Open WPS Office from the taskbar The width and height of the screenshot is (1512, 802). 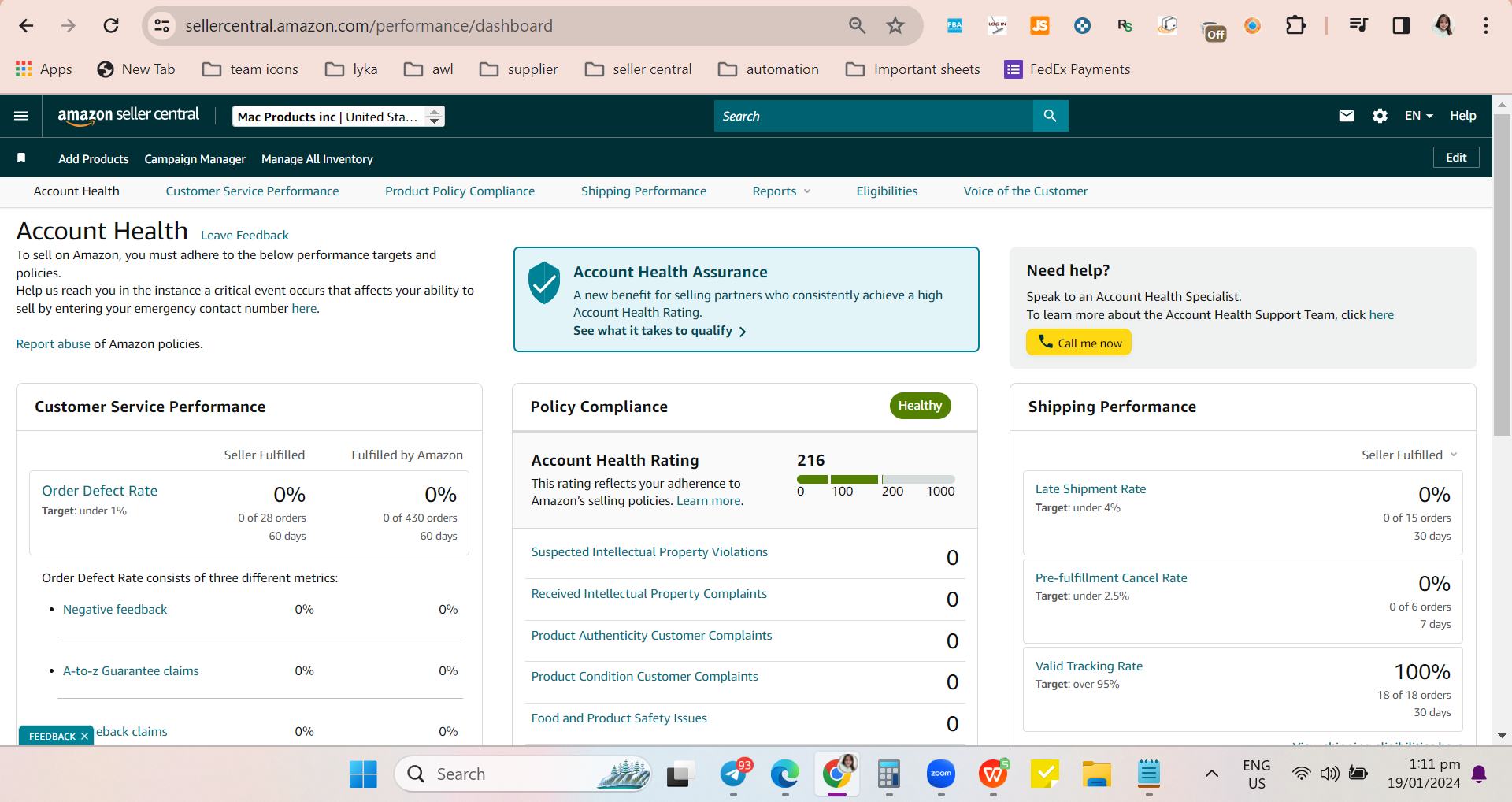993,774
